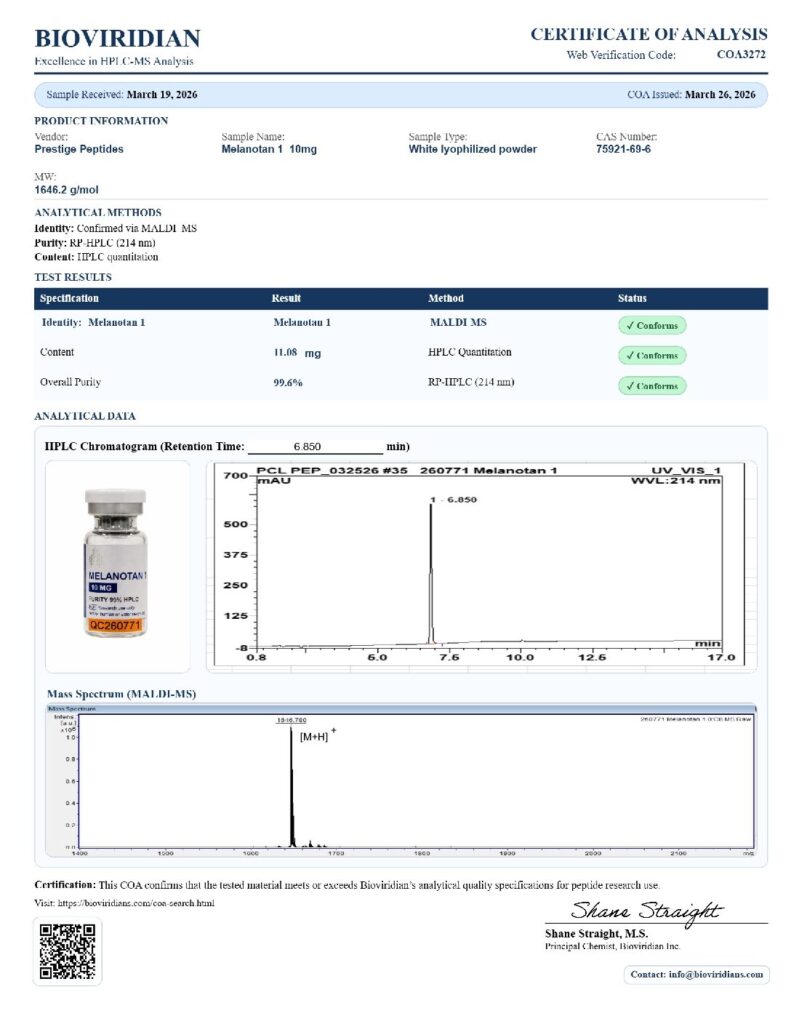
Task: Click the Prestige Peptides vendor name
Action: click(x=79, y=149)
